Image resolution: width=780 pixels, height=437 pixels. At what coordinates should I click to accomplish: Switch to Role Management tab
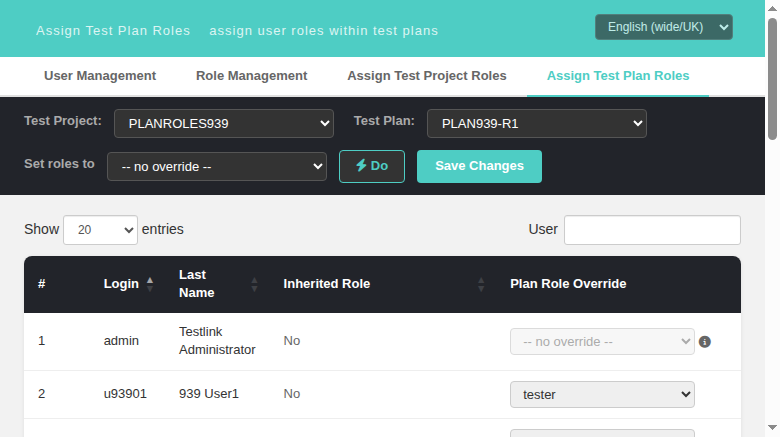coord(252,76)
